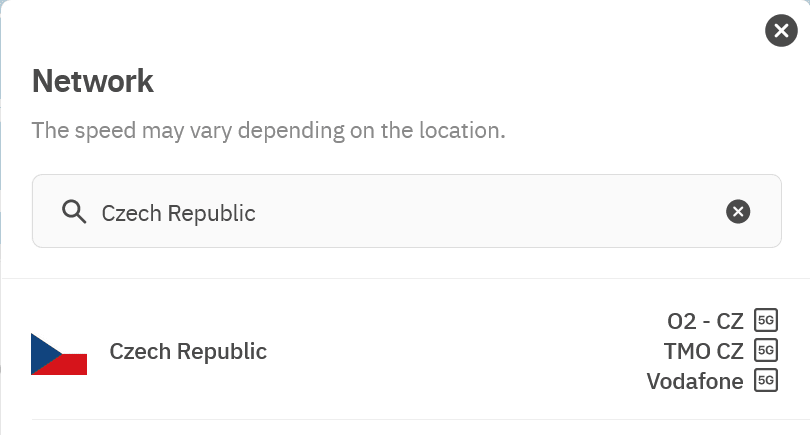Click the TMO CZ network name
The image size is (810, 435).
pyautogui.click(x=704, y=351)
